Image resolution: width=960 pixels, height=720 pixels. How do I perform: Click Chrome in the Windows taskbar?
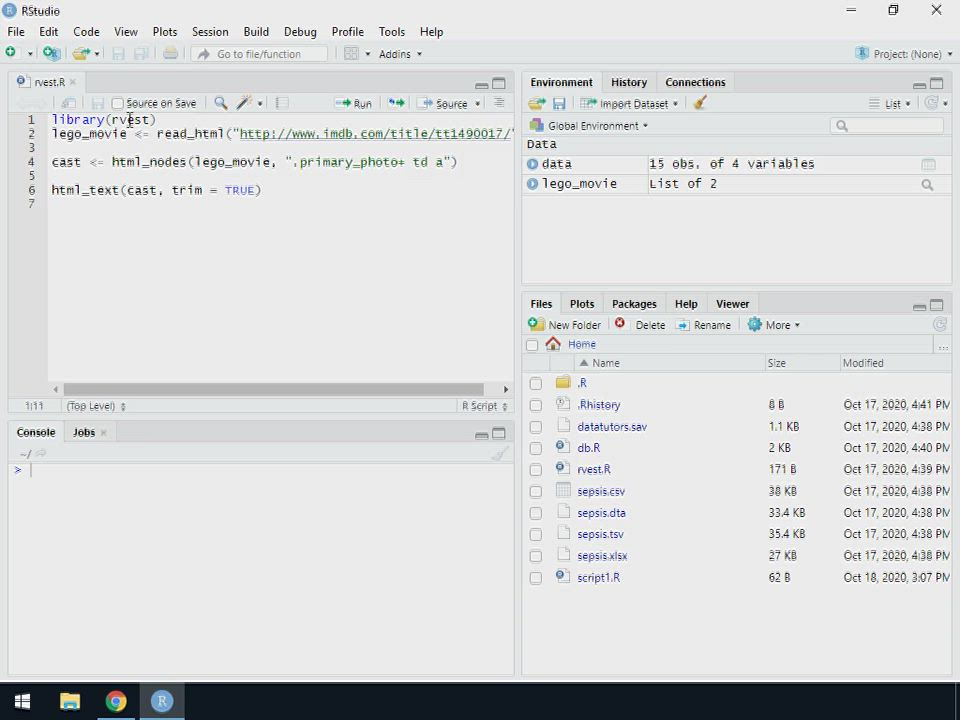116,701
